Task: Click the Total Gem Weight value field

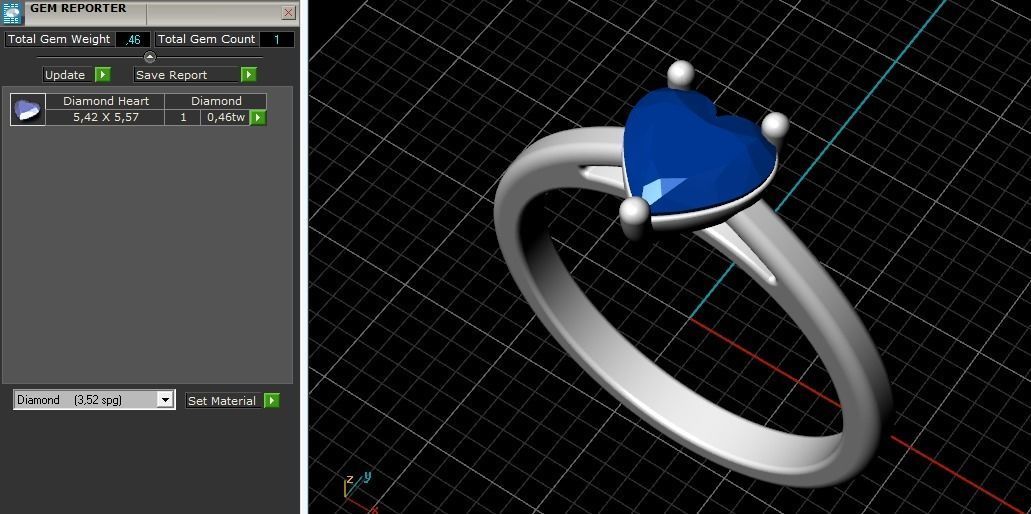Action: coord(133,39)
